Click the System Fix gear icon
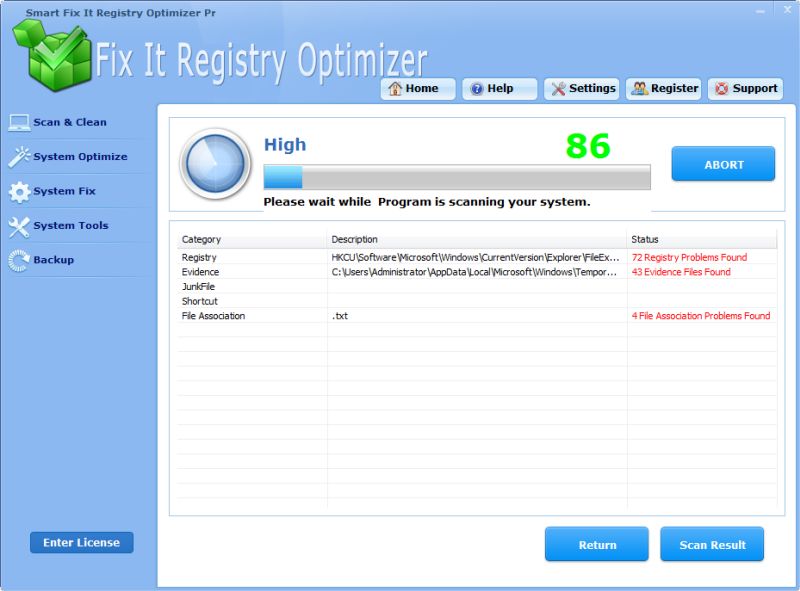 point(19,192)
